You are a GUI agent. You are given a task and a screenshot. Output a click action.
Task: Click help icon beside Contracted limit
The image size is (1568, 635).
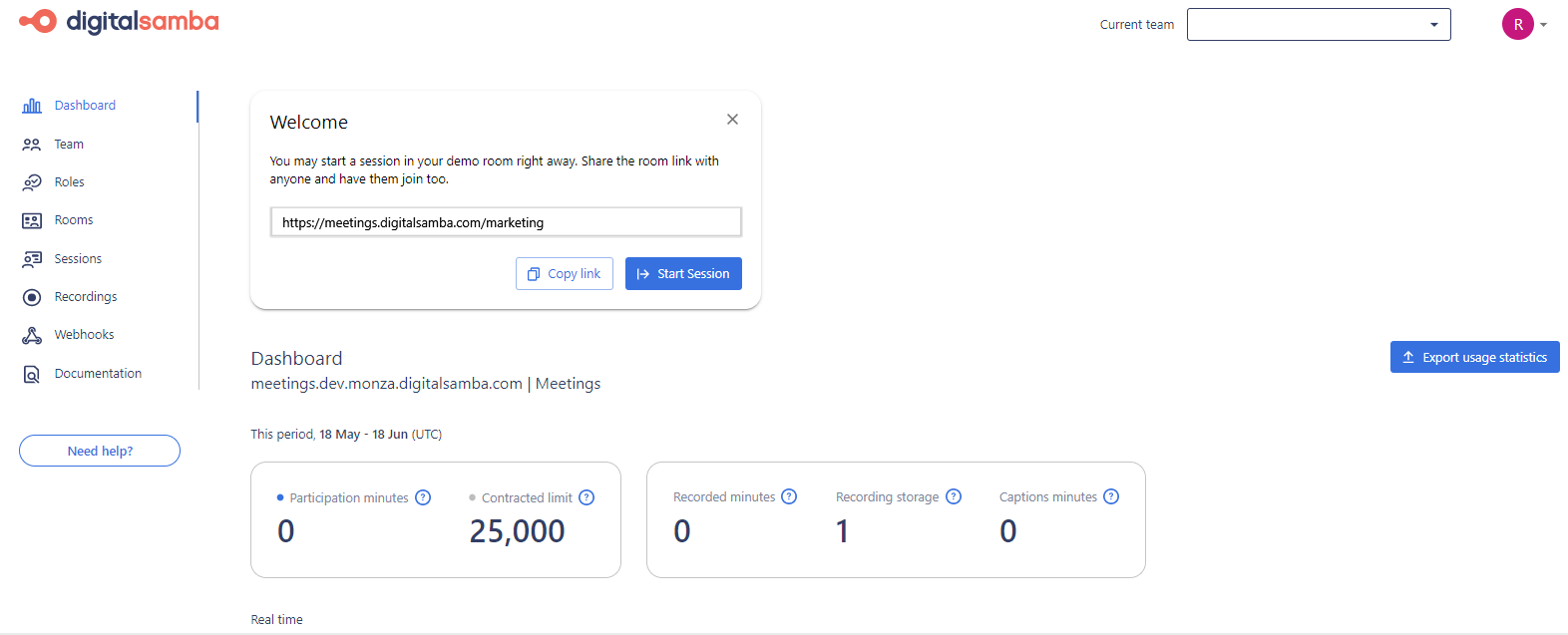pyautogui.click(x=587, y=497)
